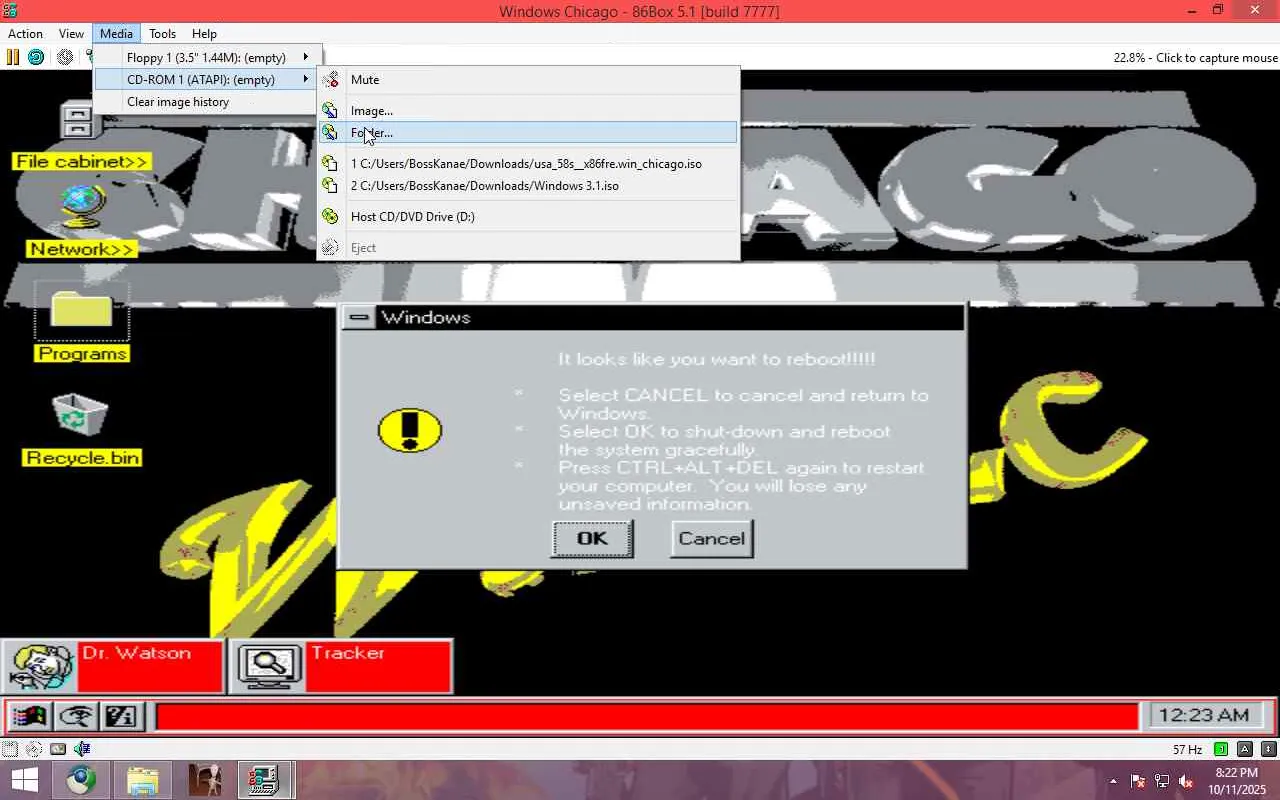Image resolution: width=1280 pixels, height=800 pixels.
Task: Click Cancel in the reboot dialog
Action: click(712, 538)
